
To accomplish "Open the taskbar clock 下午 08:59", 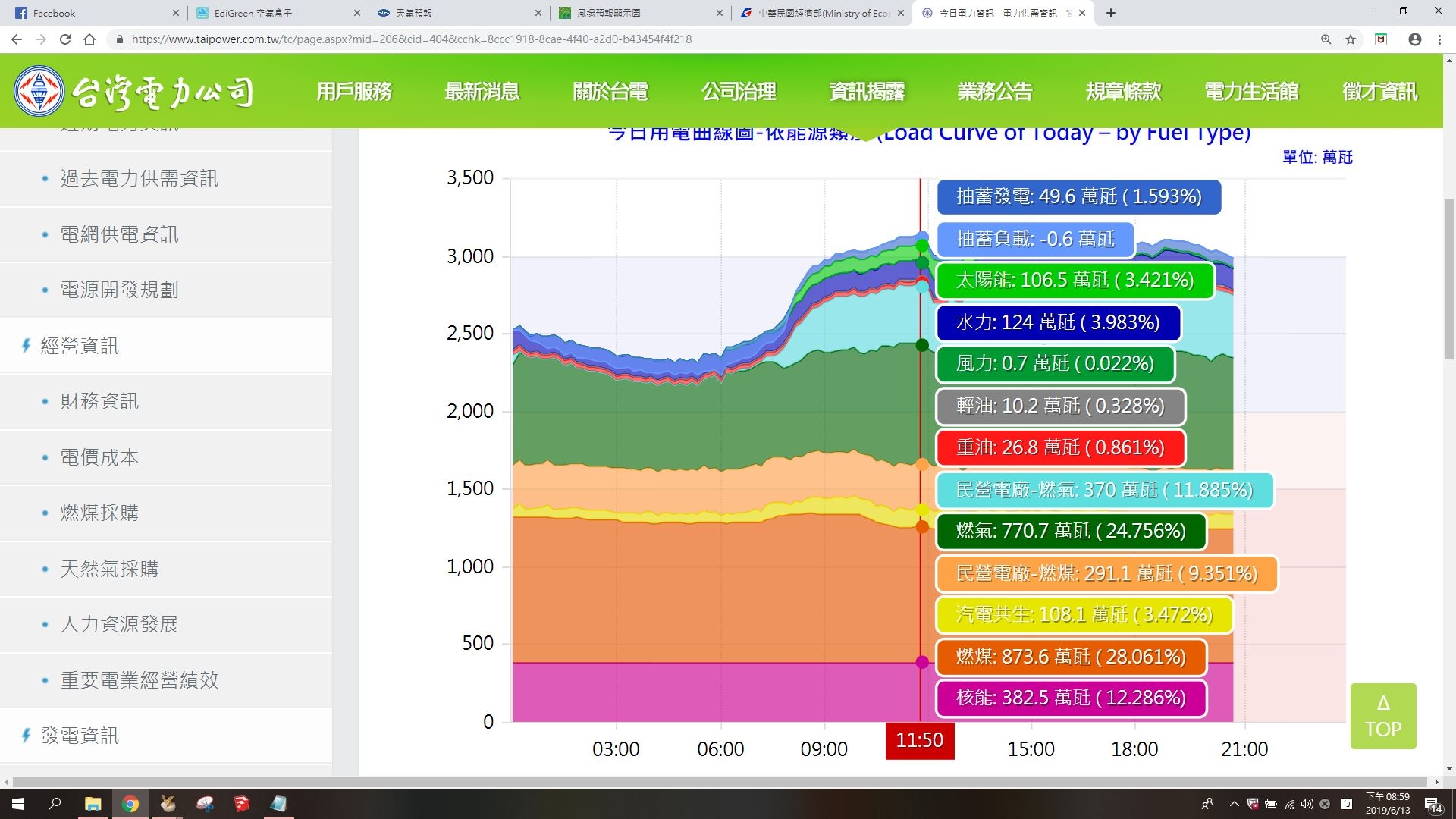I will point(1388,804).
